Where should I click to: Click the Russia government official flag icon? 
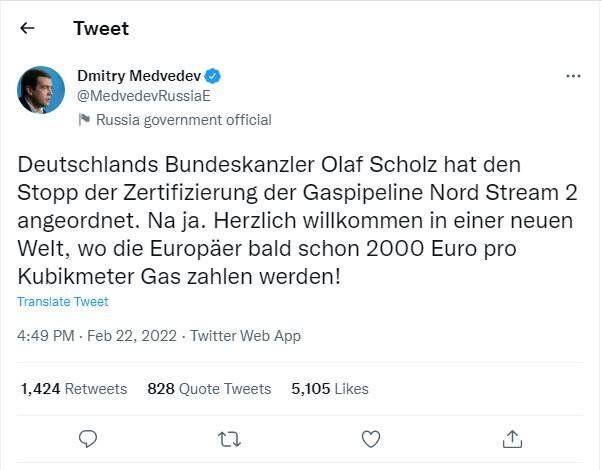click(84, 120)
